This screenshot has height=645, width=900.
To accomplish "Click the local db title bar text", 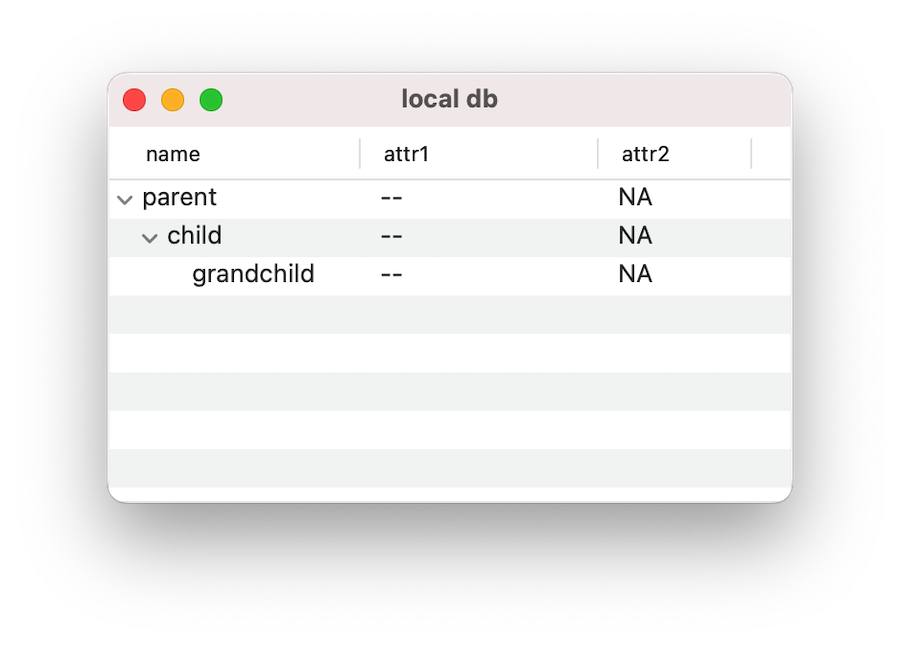I will click(x=449, y=100).
